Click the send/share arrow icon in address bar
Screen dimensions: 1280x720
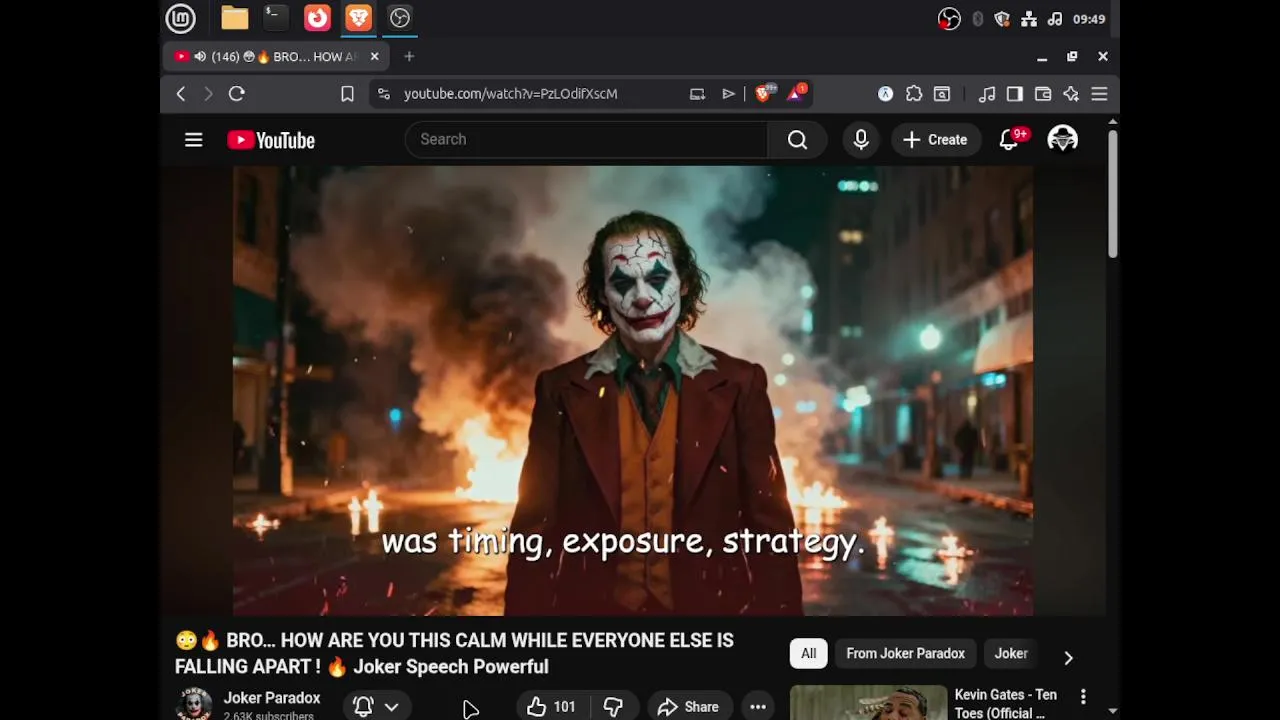[x=728, y=94]
